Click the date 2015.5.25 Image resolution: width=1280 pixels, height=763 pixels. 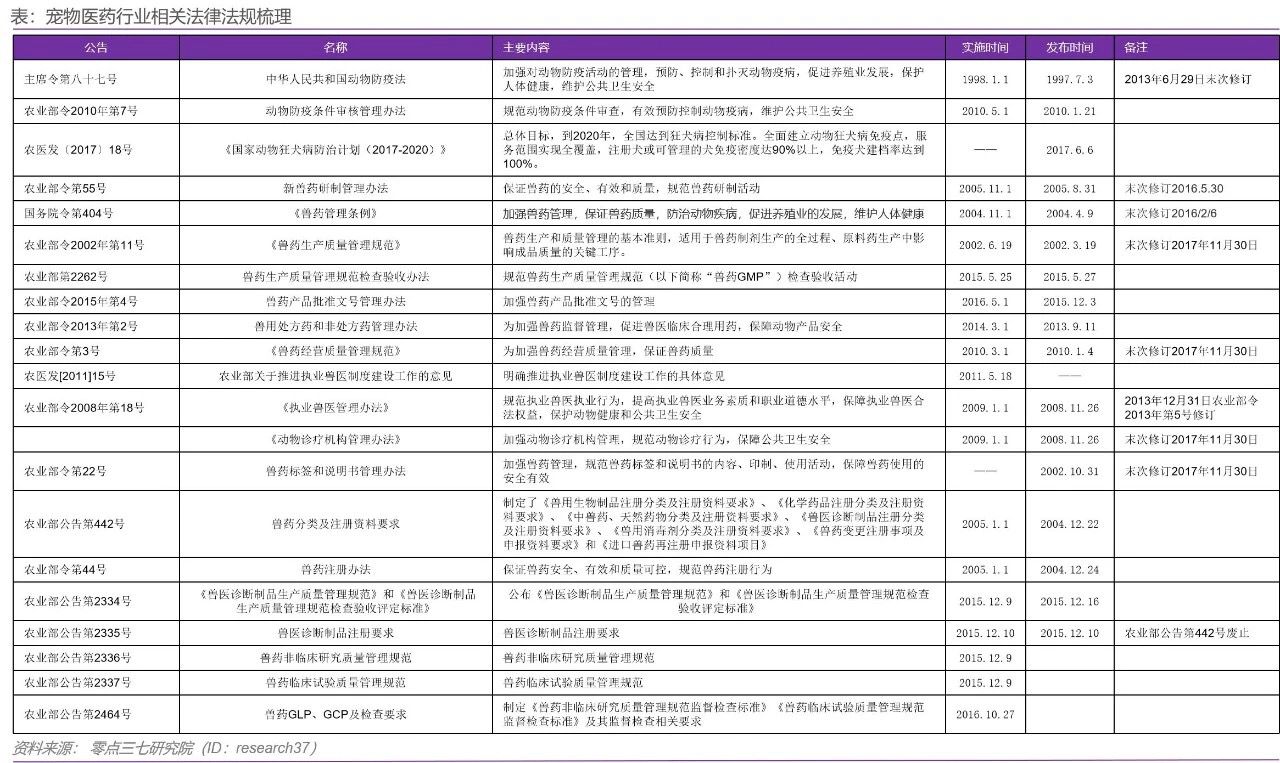(985, 277)
